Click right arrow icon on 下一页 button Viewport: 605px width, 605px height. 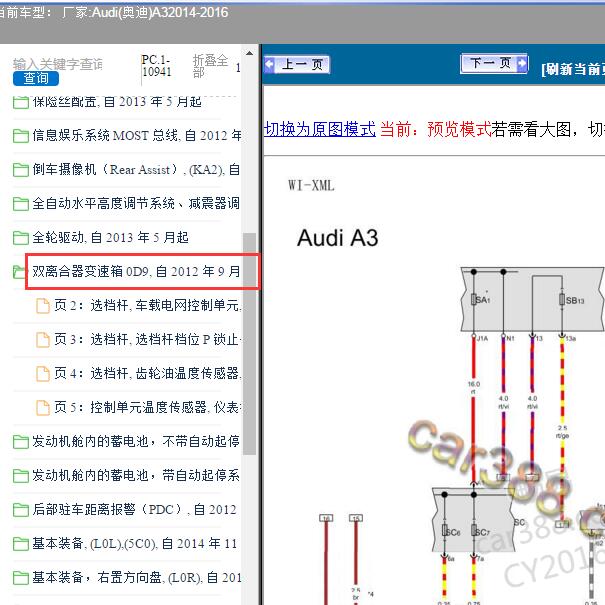pos(522,63)
